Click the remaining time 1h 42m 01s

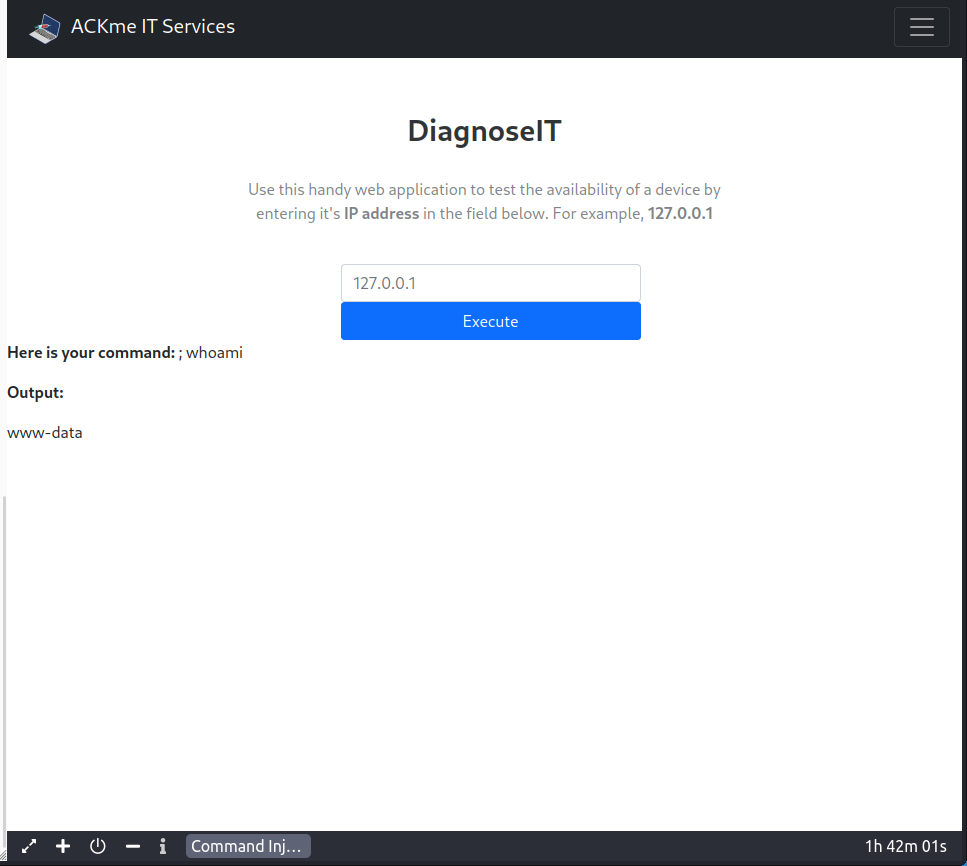click(905, 846)
